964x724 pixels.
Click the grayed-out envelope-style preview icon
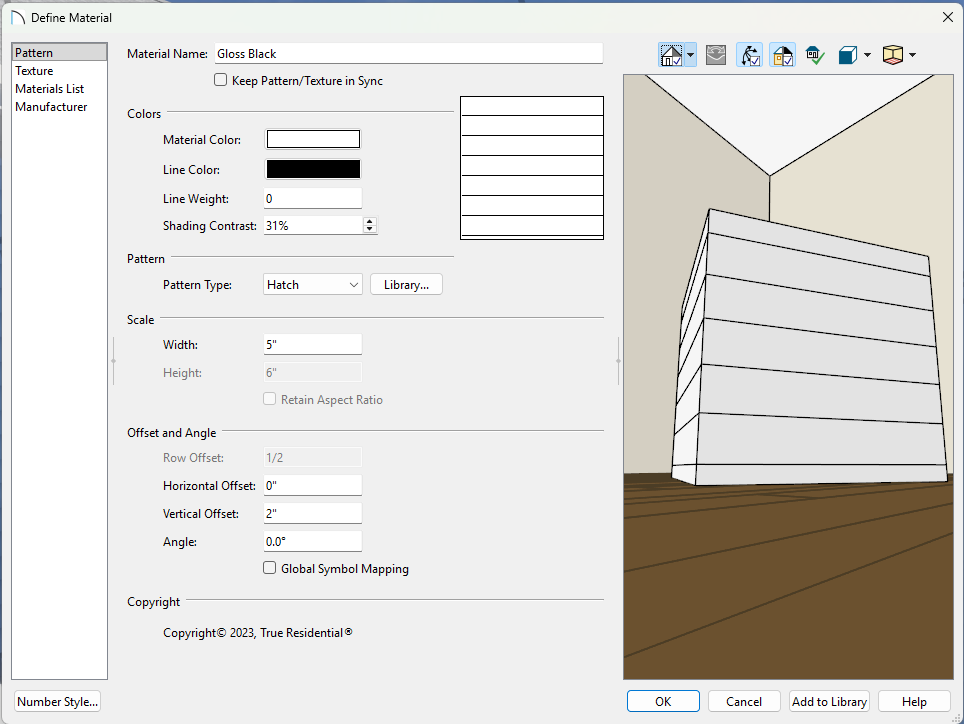click(716, 55)
